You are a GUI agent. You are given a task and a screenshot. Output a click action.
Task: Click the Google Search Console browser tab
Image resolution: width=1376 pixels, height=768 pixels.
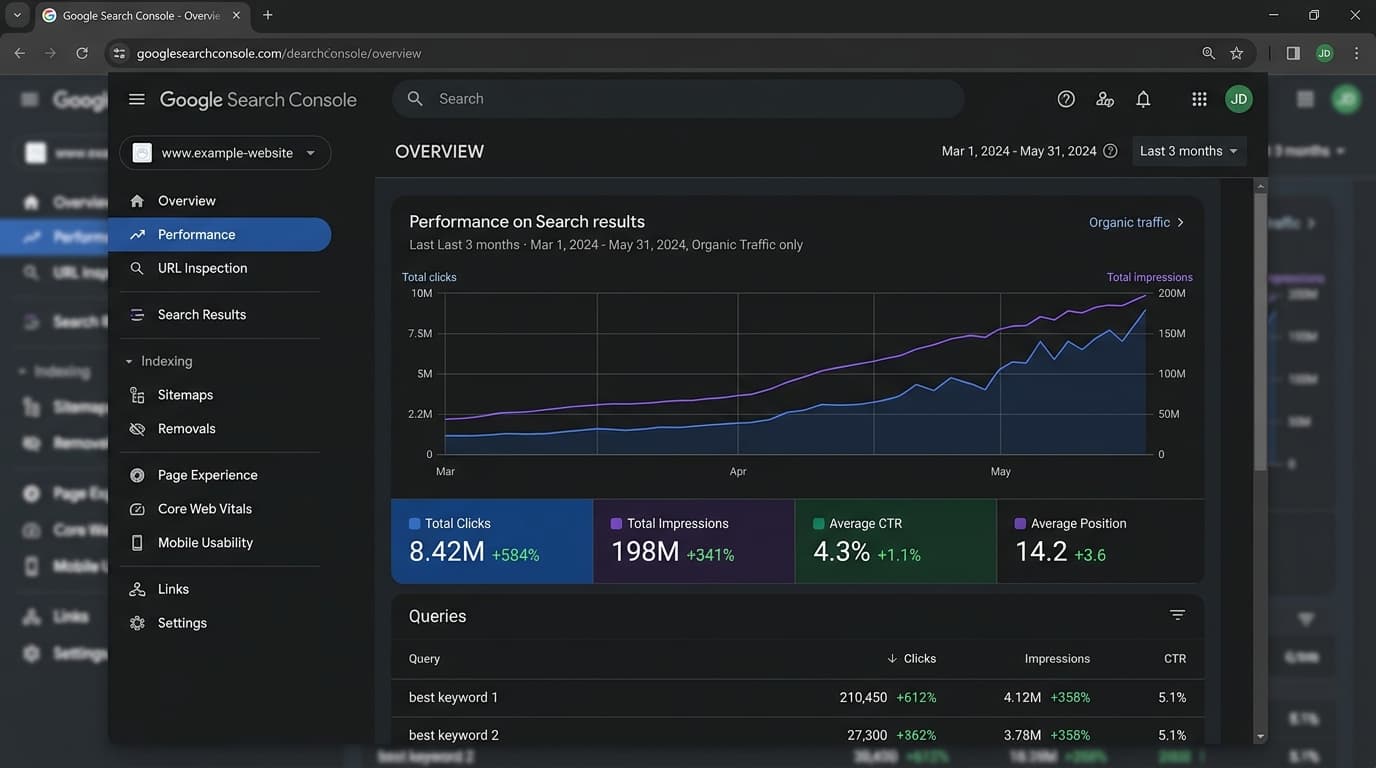pyautogui.click(x=140, y=16)
